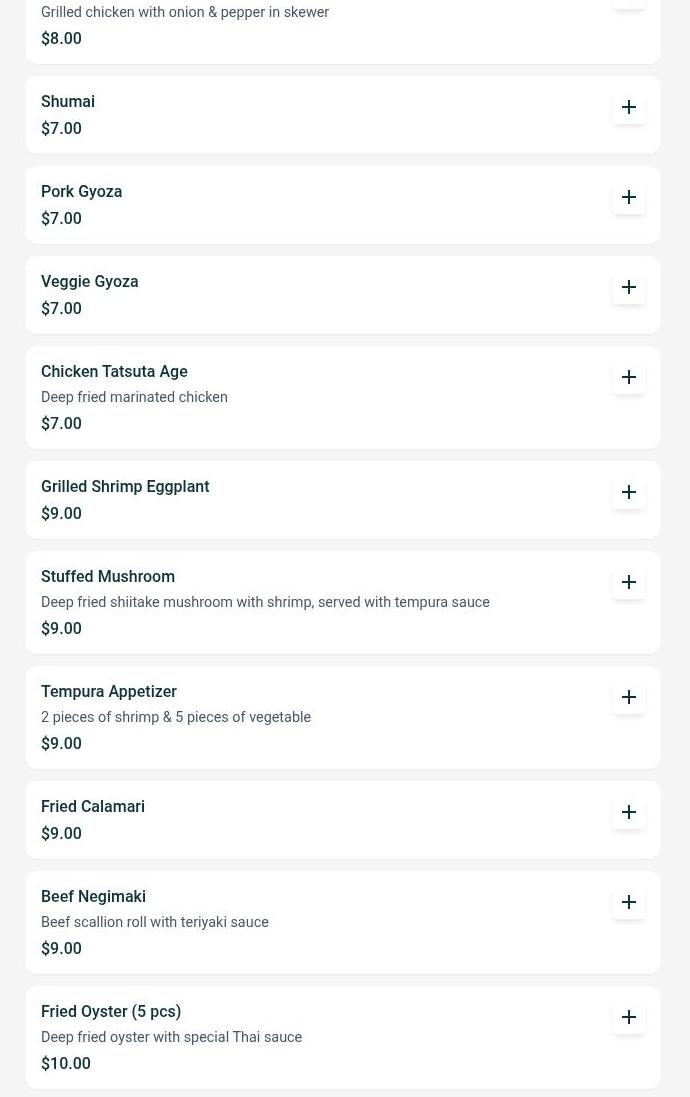Add Tempura Appetizer to cart
690x1097 pixels.
pyautogui.click(x=629, y=697)
